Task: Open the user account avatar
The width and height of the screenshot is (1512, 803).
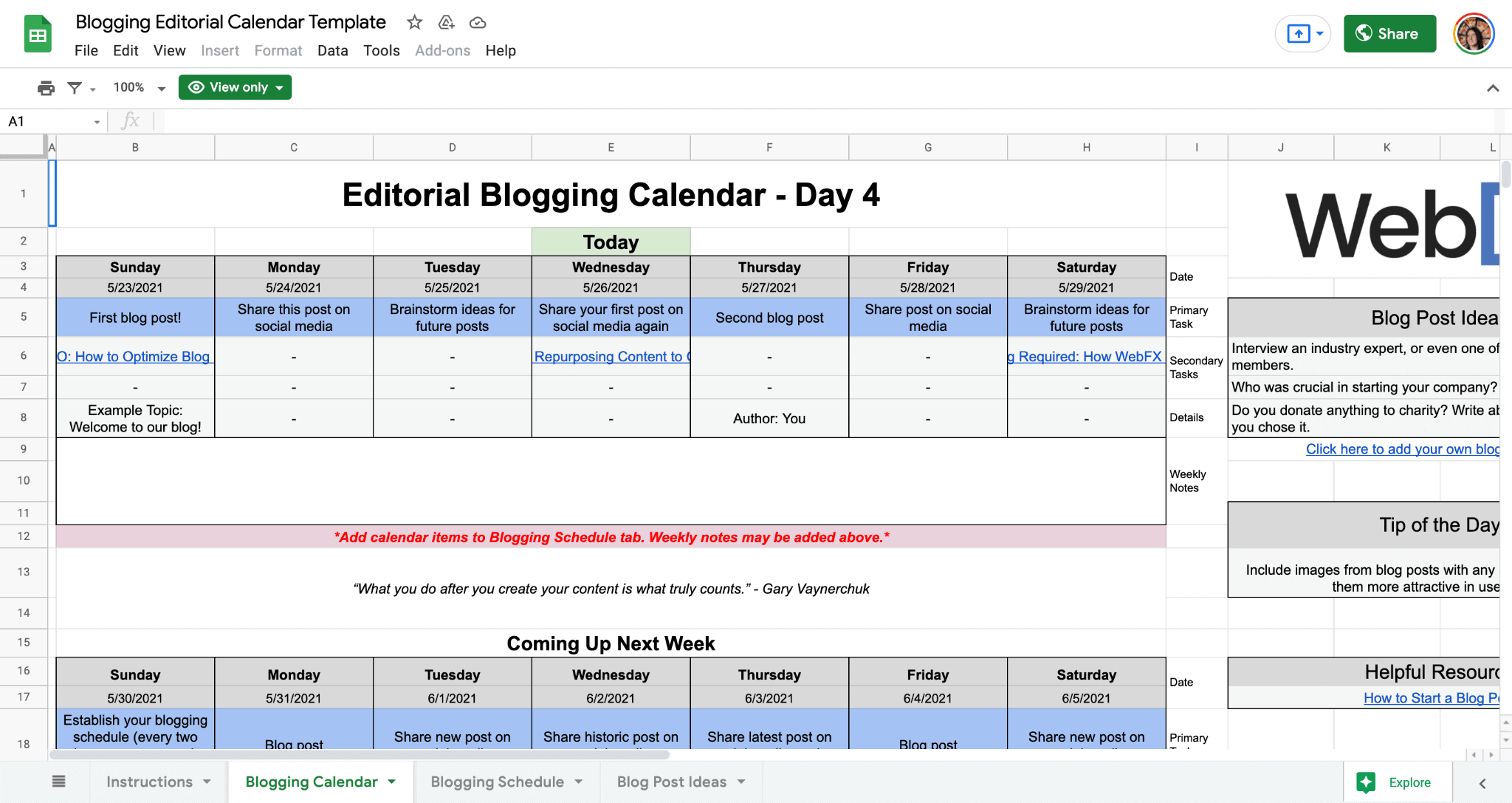Action: (x=1473, y=34)
